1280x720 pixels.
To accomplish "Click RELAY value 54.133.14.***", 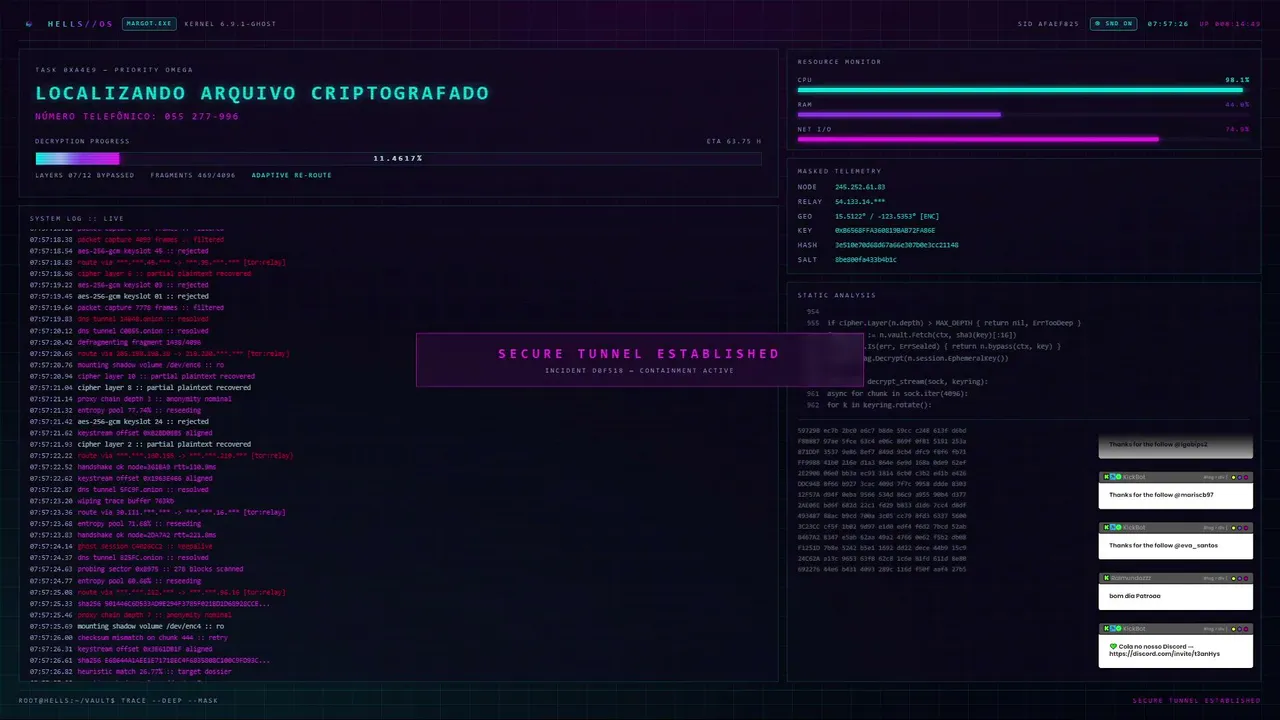I will [x=860, y=201].
